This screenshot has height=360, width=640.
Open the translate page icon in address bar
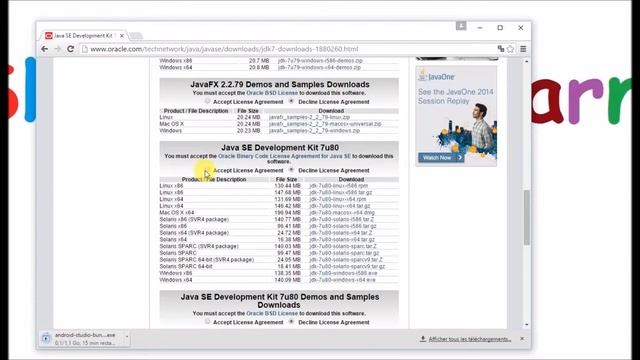(x=501, y=49)
